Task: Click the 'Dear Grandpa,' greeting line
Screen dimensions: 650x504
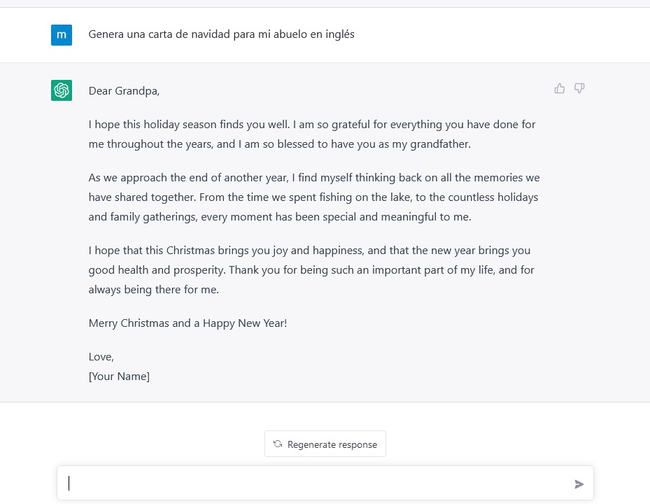Action: [x=124, y=91]
